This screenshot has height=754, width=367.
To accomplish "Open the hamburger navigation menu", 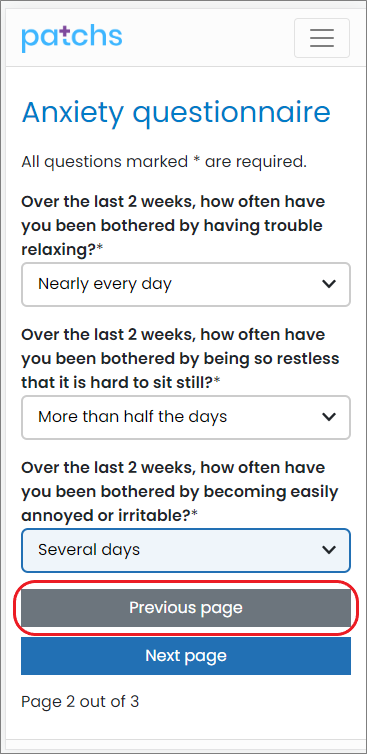I will (x=322, y=38).
